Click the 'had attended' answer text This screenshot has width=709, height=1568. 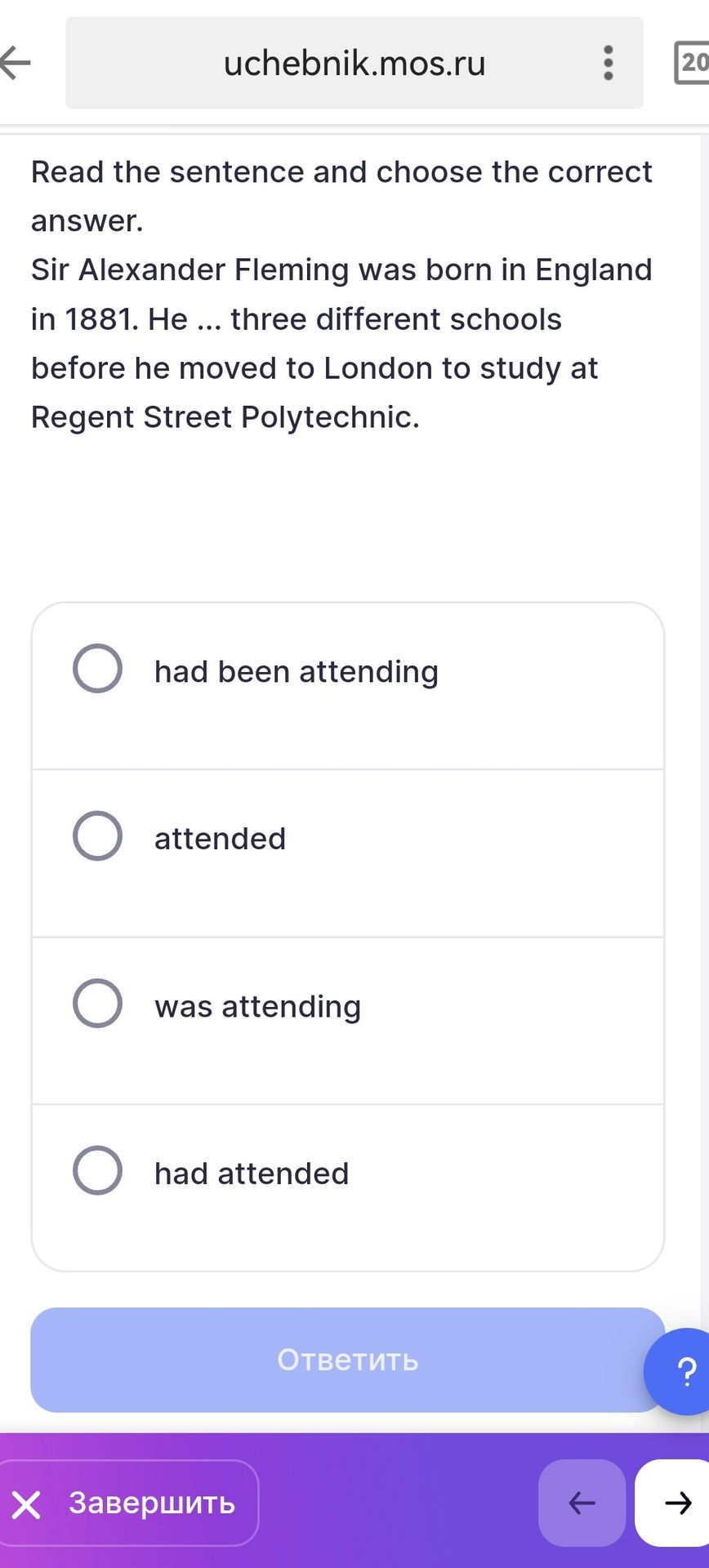(x=252, y=1174)
